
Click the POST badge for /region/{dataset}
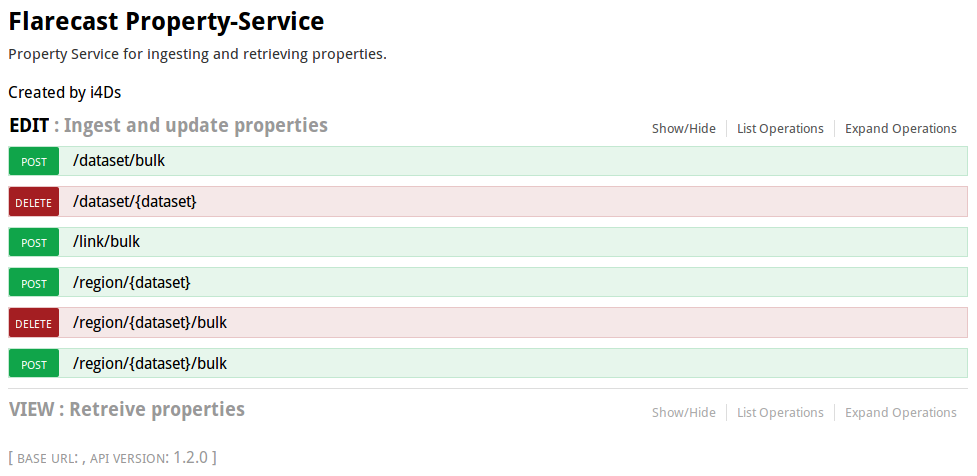pyautogui.click(x=34, y=283)
